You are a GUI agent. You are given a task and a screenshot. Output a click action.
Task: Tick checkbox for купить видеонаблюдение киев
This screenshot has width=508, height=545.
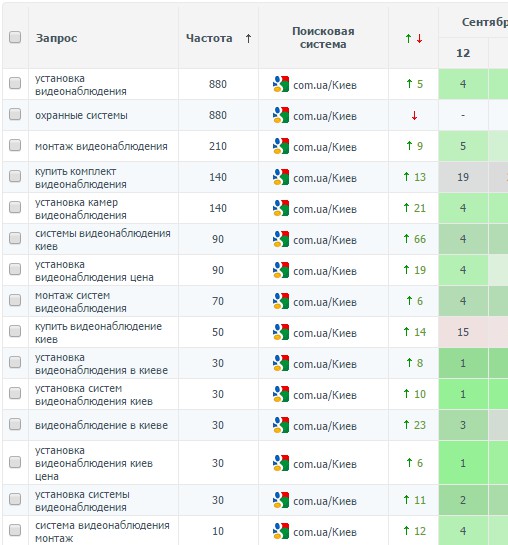[15, 331]
